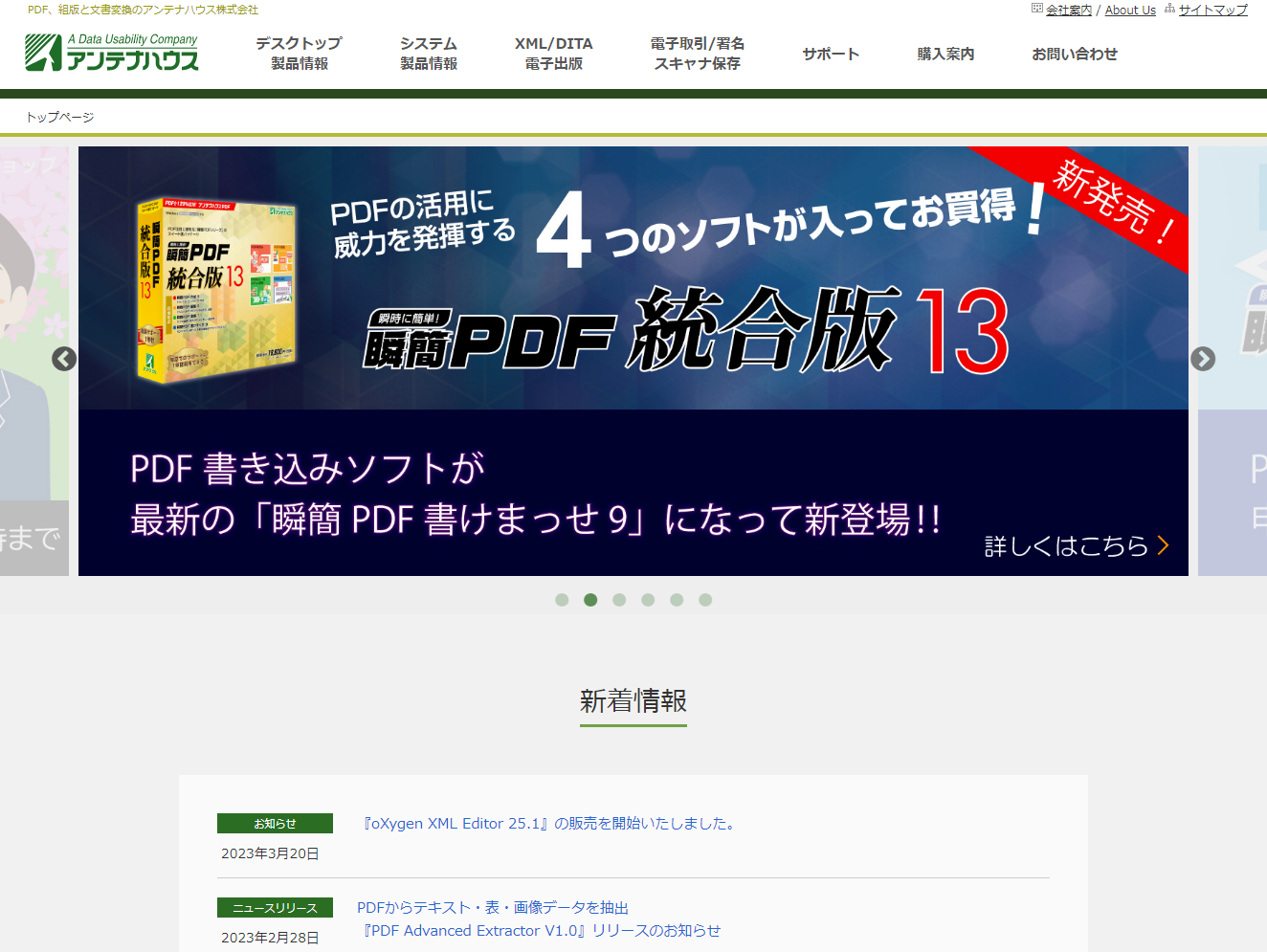Open 会社案内 link
Screen dimensions: 1267x952
point(1069,10)
